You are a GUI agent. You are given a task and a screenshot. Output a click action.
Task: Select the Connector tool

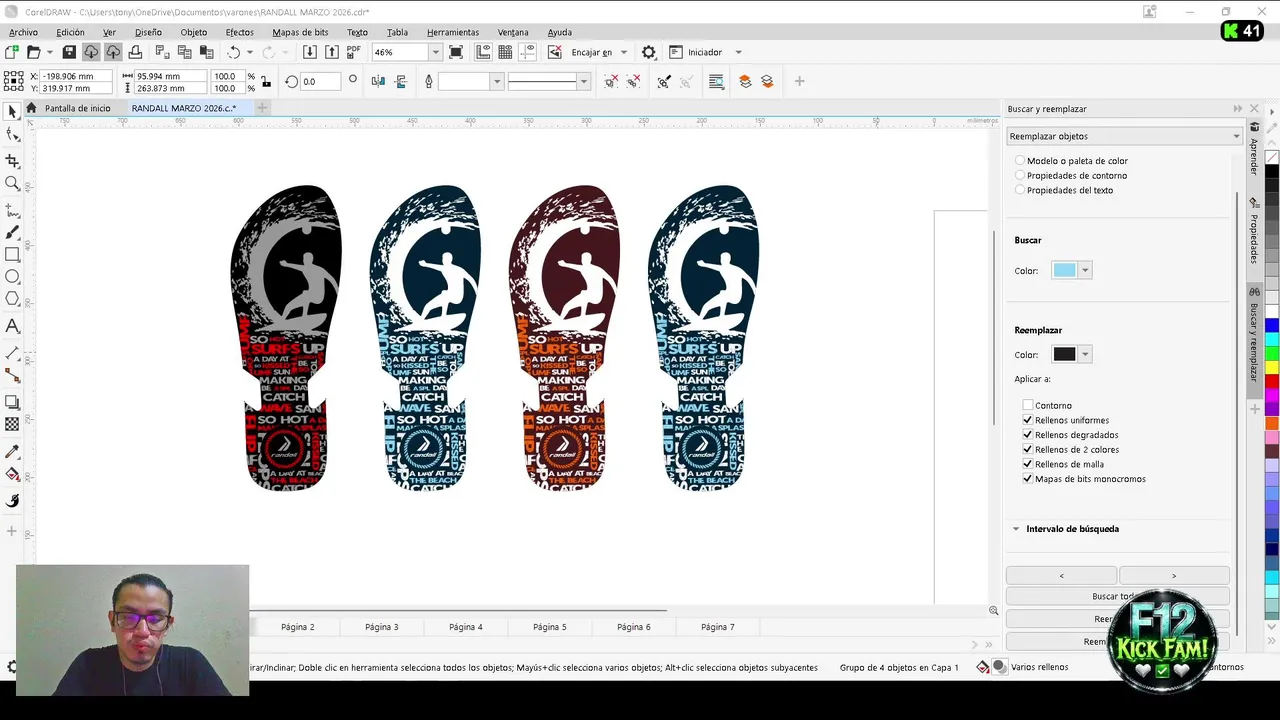[x=12, y=375]
